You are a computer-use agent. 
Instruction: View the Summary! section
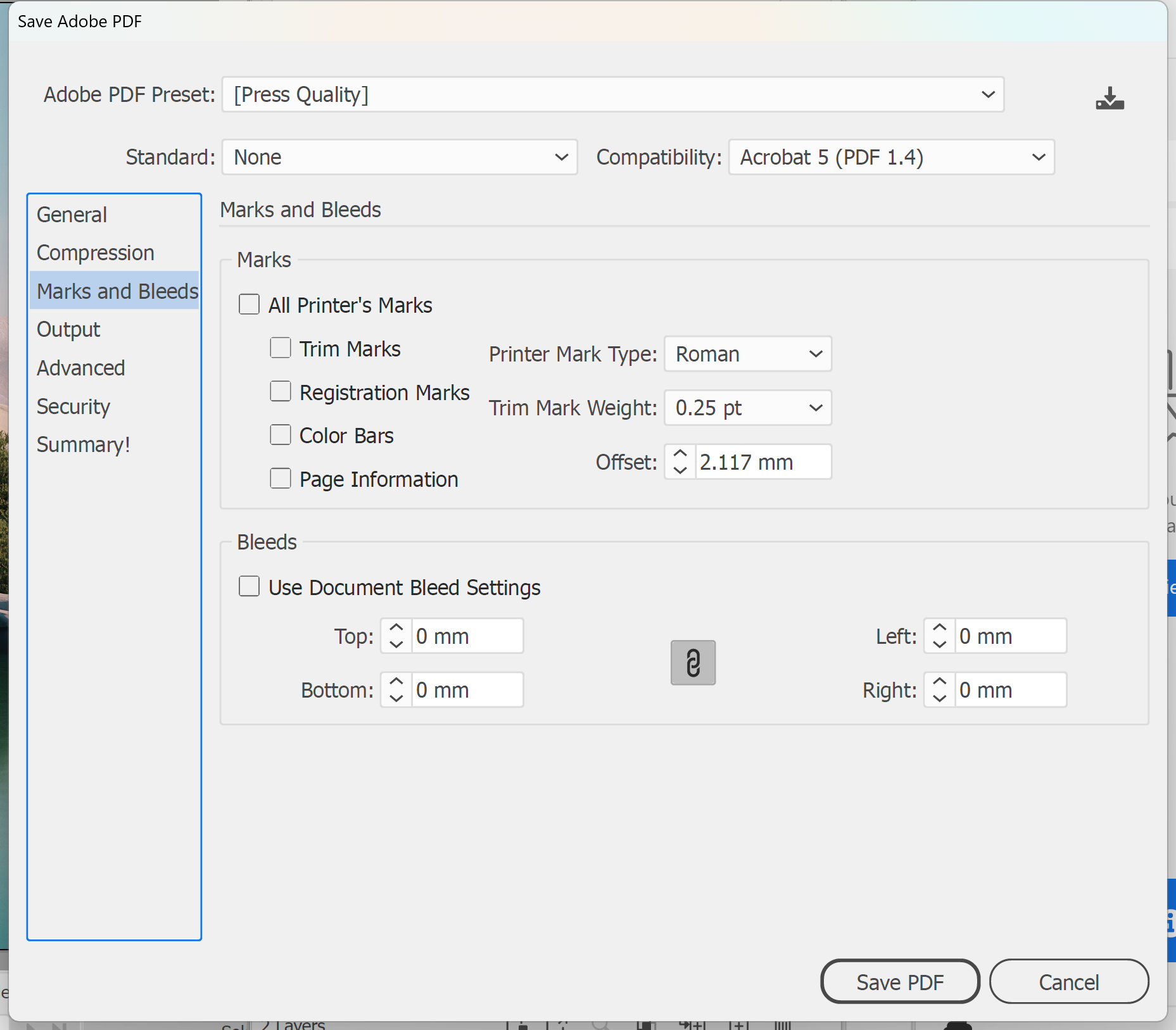point(114,444)
